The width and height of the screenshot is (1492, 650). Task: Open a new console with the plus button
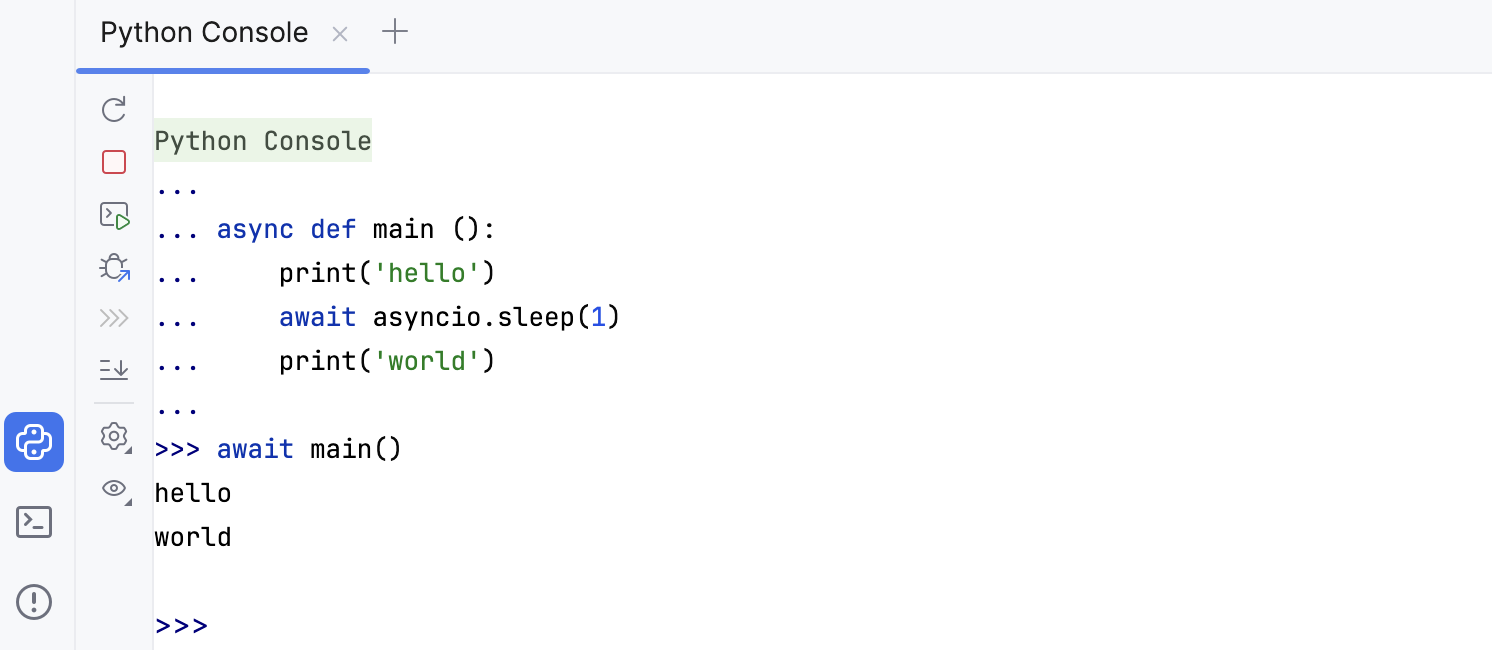(395, 31)
